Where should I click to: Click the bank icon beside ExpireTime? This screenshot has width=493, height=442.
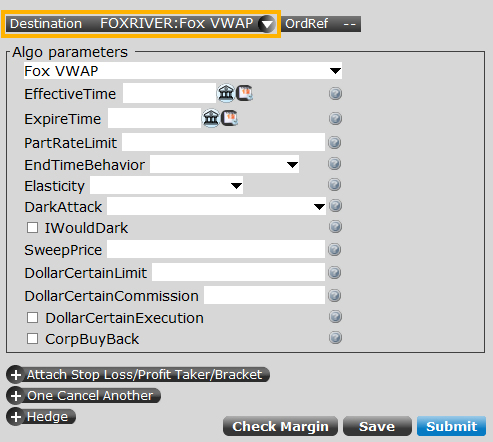tap(211, 118)
